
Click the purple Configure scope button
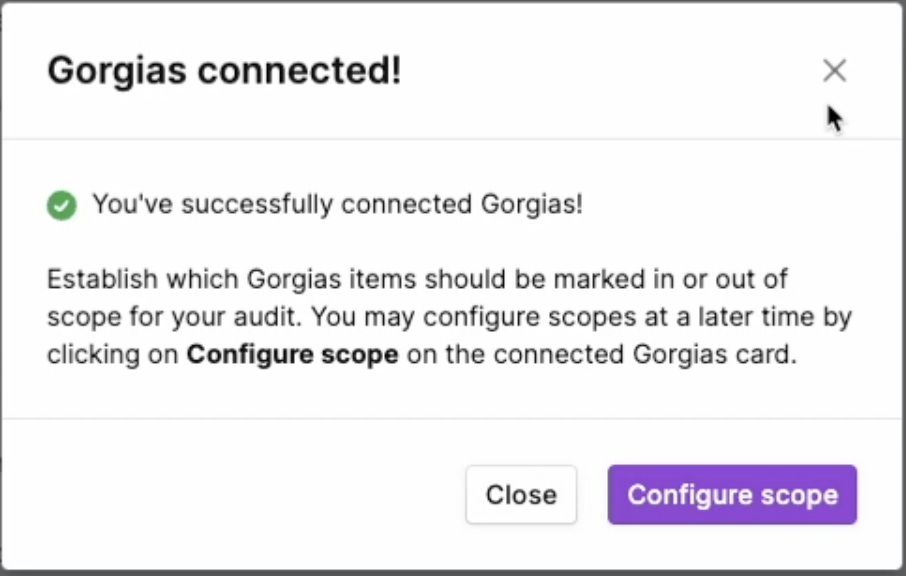[732, 495]
